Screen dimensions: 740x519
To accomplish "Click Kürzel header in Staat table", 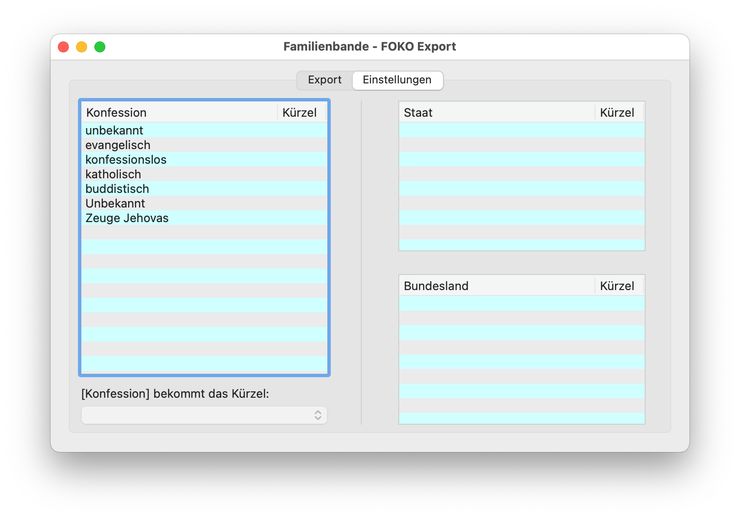I will tap(617, 113).
